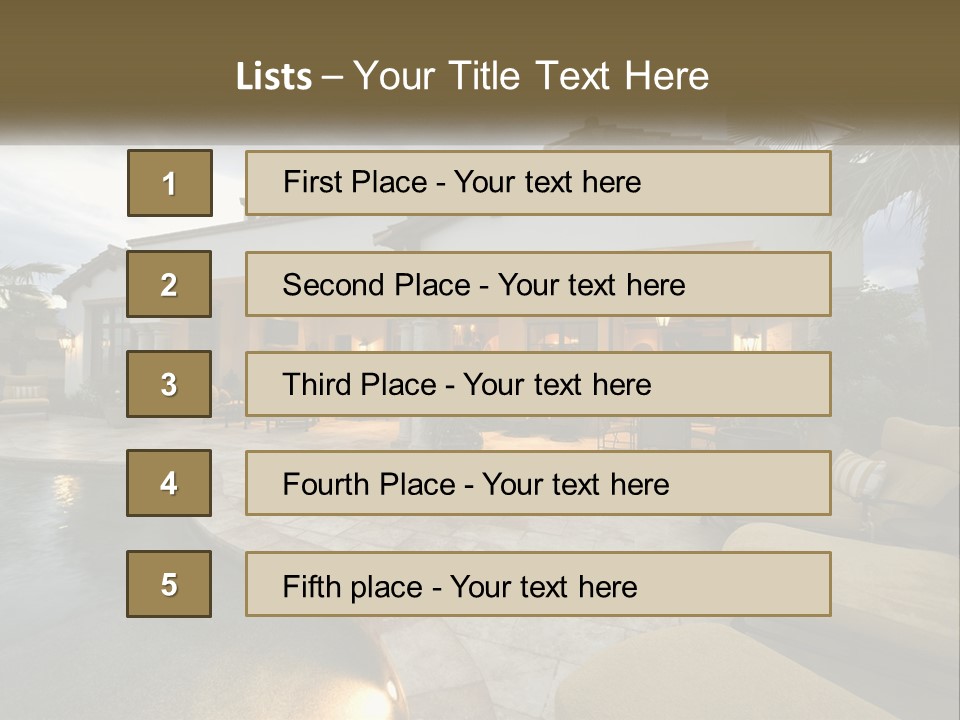Image resolution: width=960 pixels, height=720 pixels.
Task: Click the Fourth Place text box
Action: 475,484
